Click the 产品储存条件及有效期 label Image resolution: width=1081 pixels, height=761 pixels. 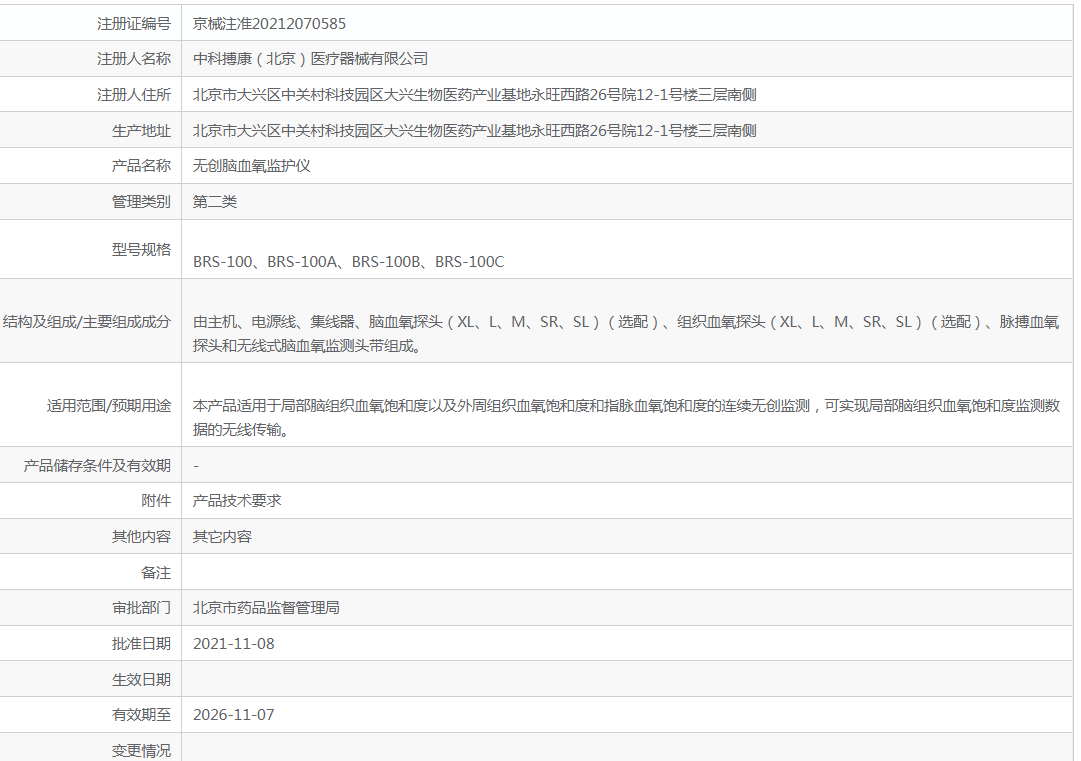tap(97, 466)
